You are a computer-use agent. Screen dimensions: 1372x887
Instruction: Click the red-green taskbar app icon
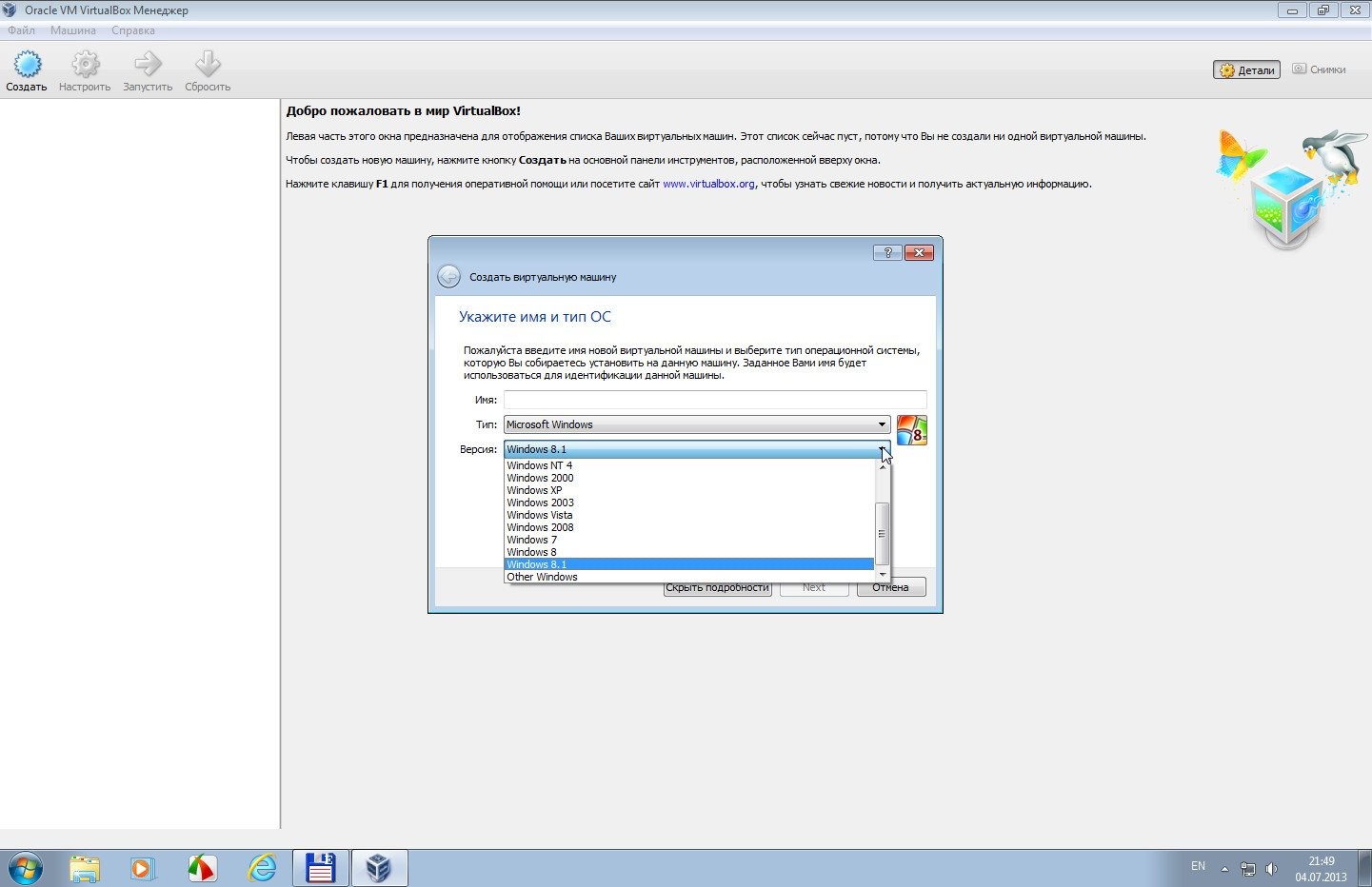click(202, 868)
